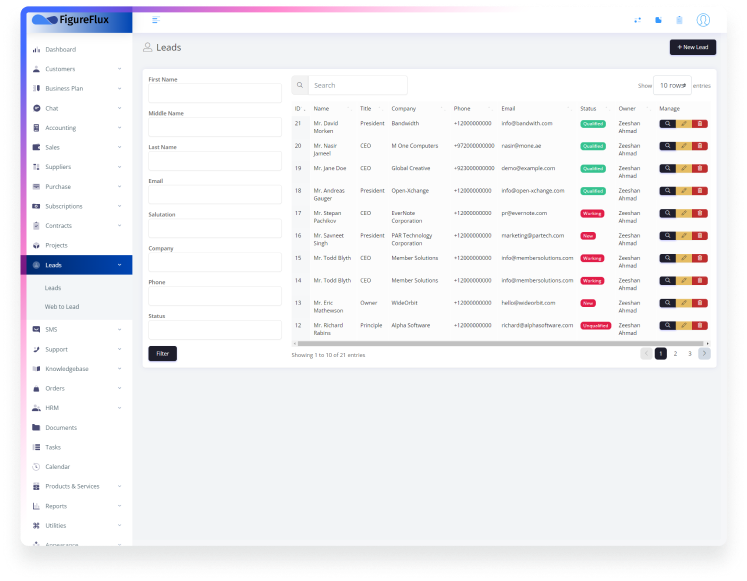Select Leads submenu item
Screen dimensions: 747x581
[x=53, y=288]
